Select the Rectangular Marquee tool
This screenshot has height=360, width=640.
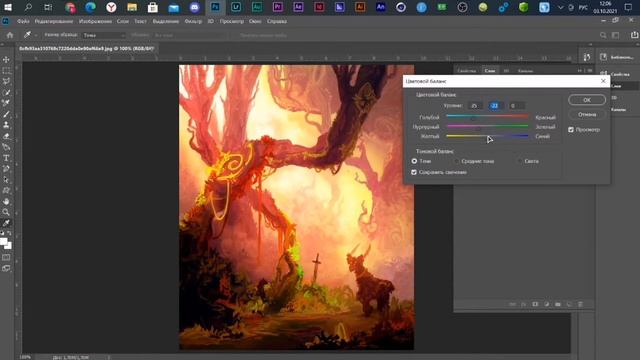click(x=6, y=71)
